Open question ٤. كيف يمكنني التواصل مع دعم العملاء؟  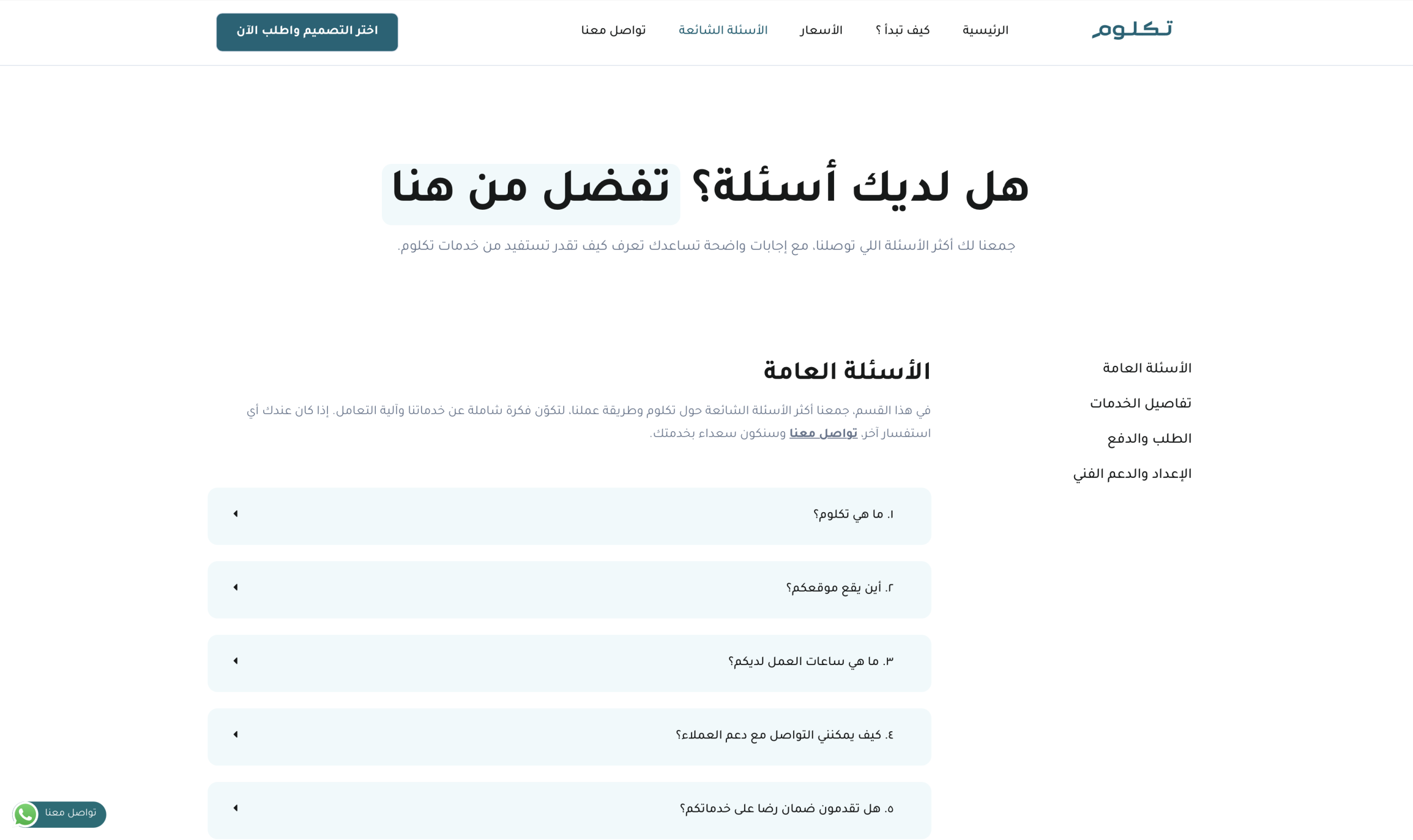pos(570,737)
